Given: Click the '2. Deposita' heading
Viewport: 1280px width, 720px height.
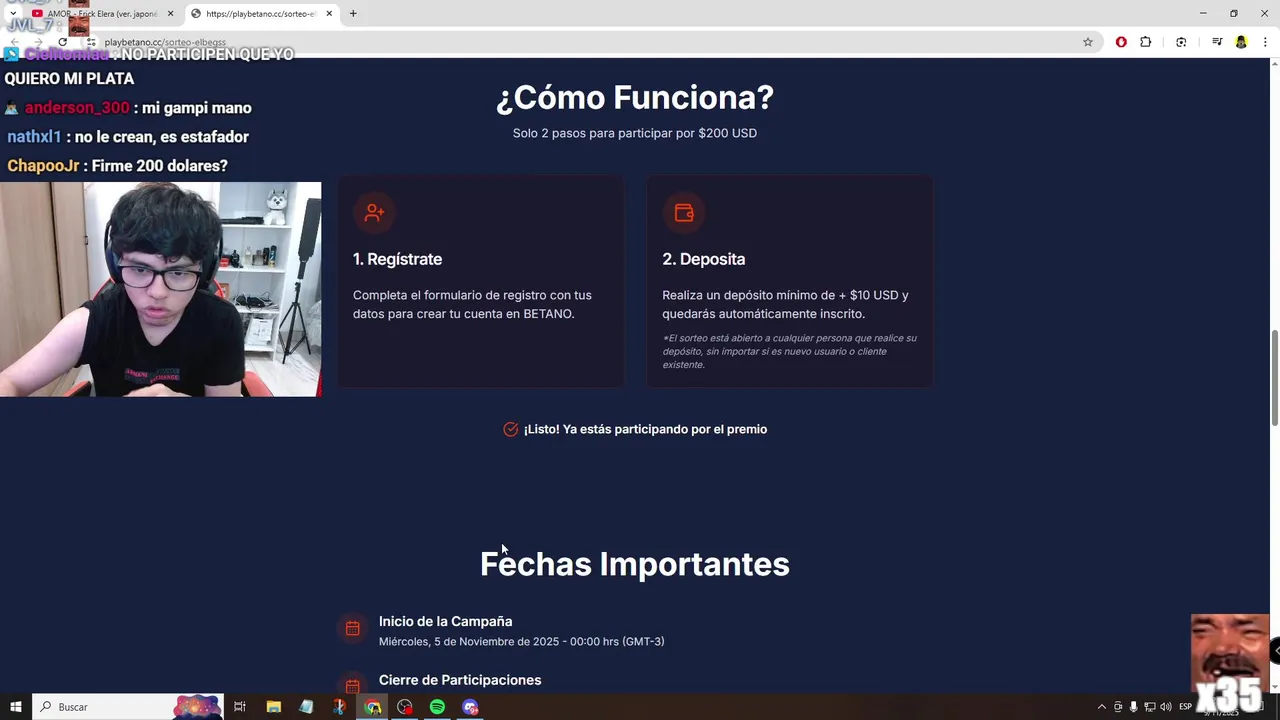Looking at the screenshot, I should click(x=703, y=259).
